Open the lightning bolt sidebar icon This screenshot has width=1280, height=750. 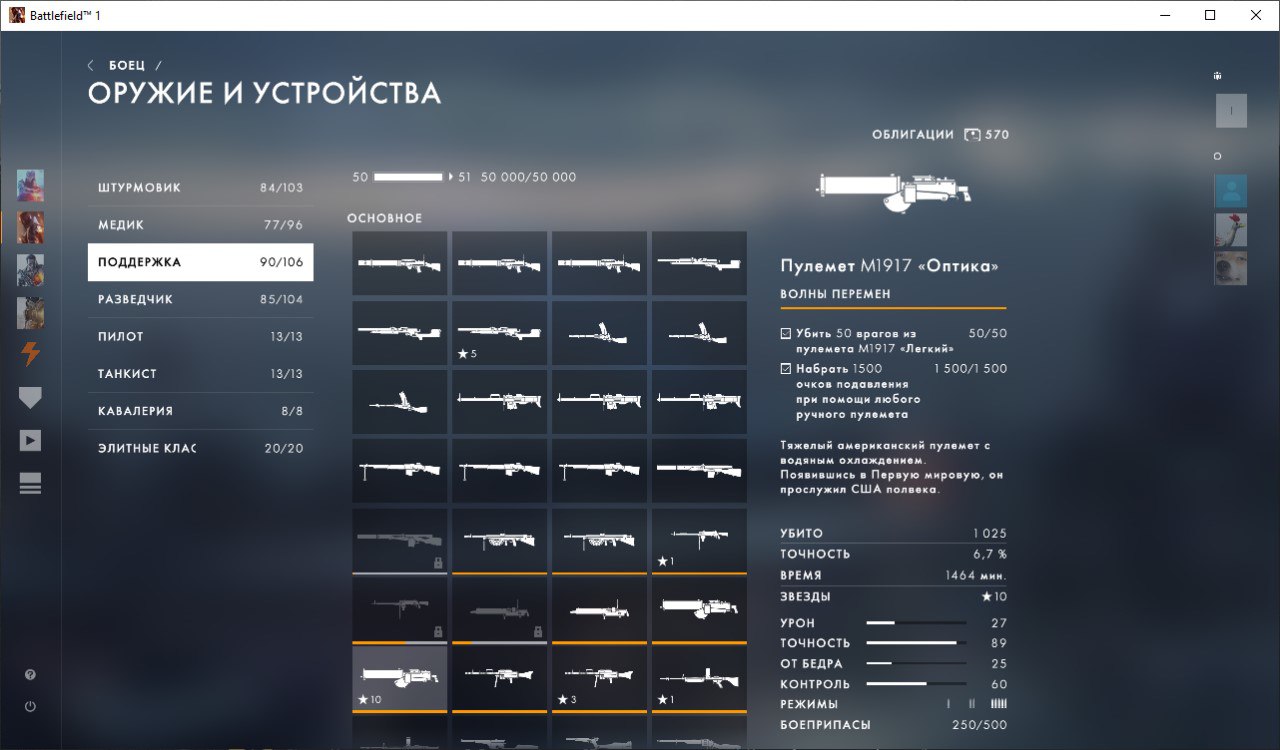point(30,354)
